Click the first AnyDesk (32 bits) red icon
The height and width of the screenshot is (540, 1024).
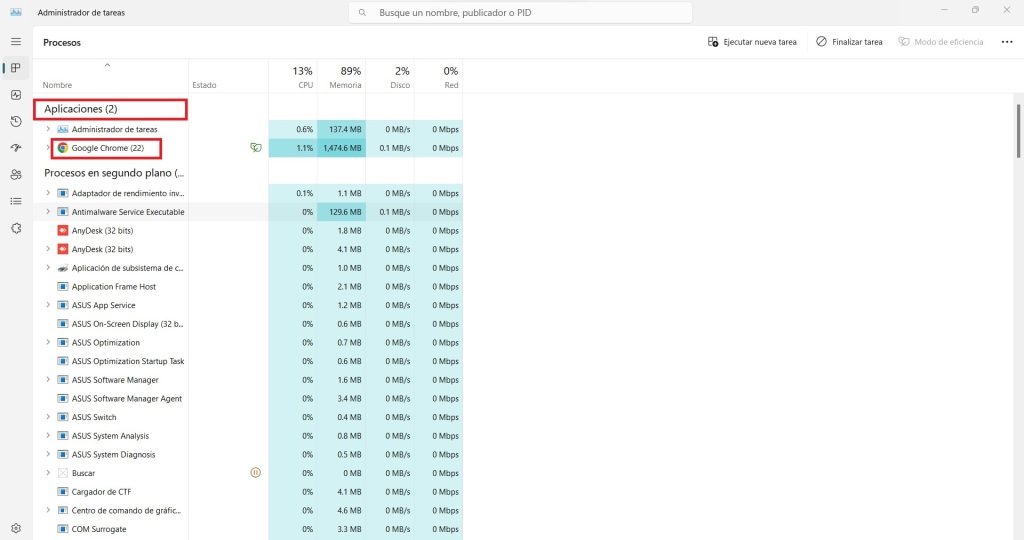63,230
